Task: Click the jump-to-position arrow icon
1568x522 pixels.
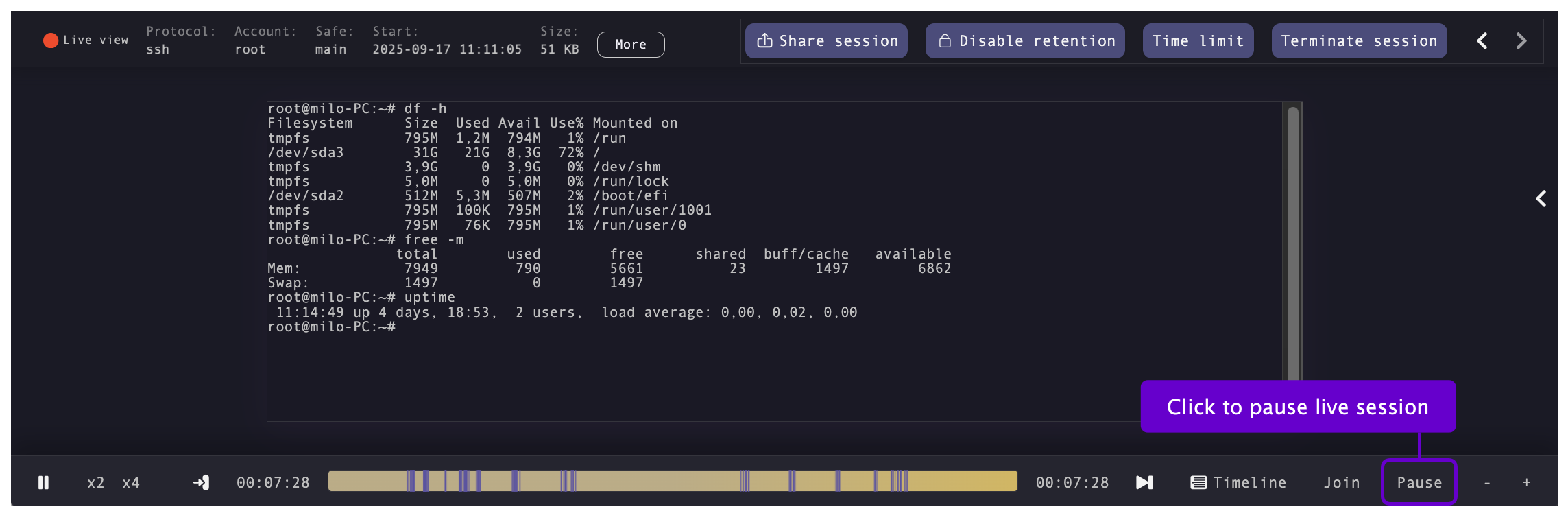Action: point(202,483)
